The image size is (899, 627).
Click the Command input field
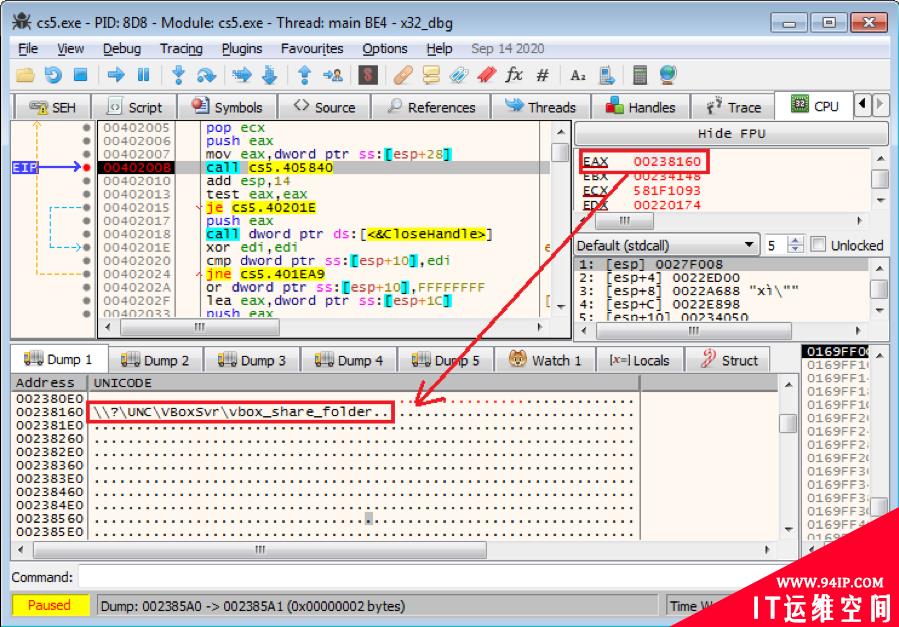436,577
